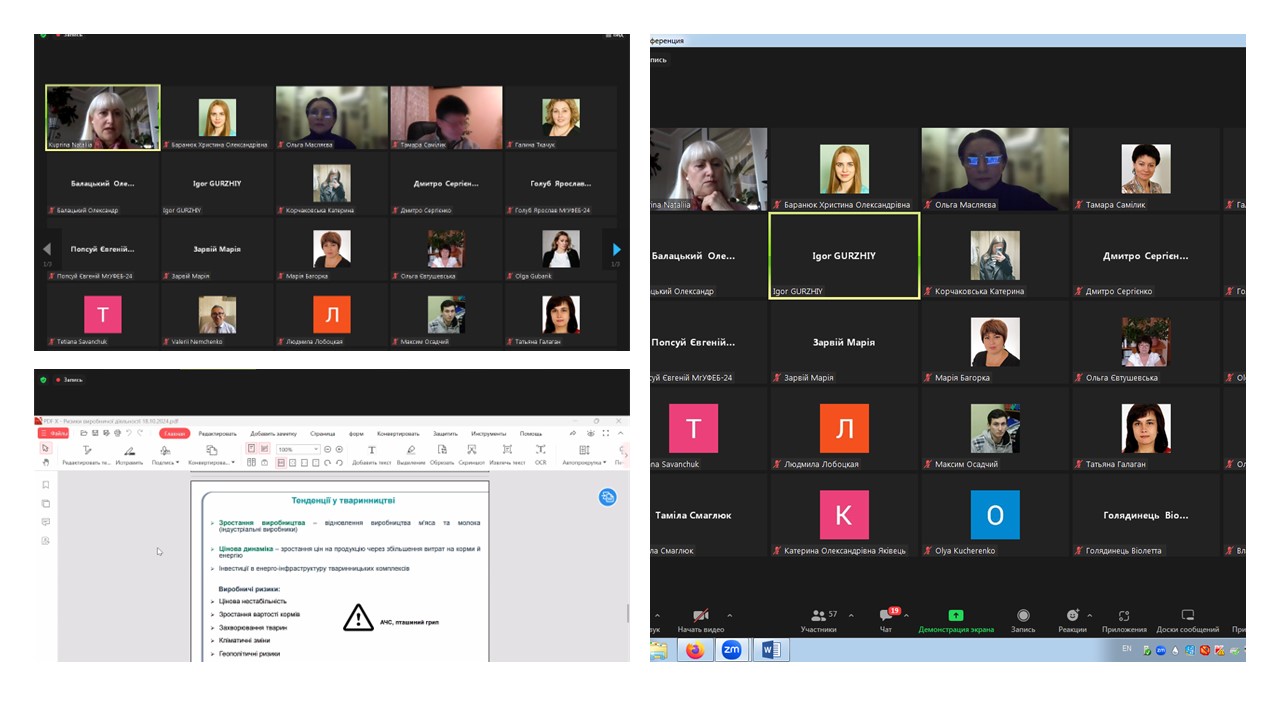Click the zoom out minus icon

tap(327, 449)
